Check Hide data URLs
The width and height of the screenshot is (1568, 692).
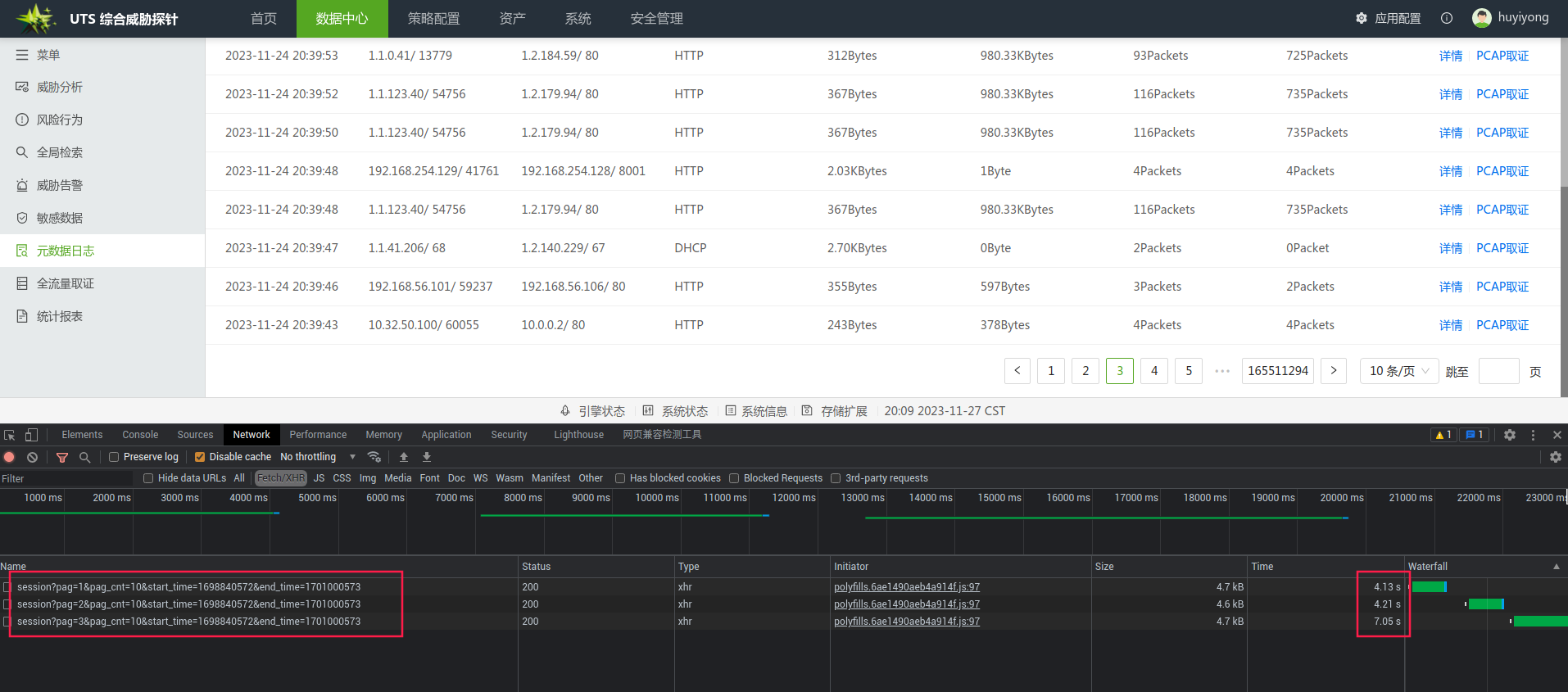pos(148,478)
